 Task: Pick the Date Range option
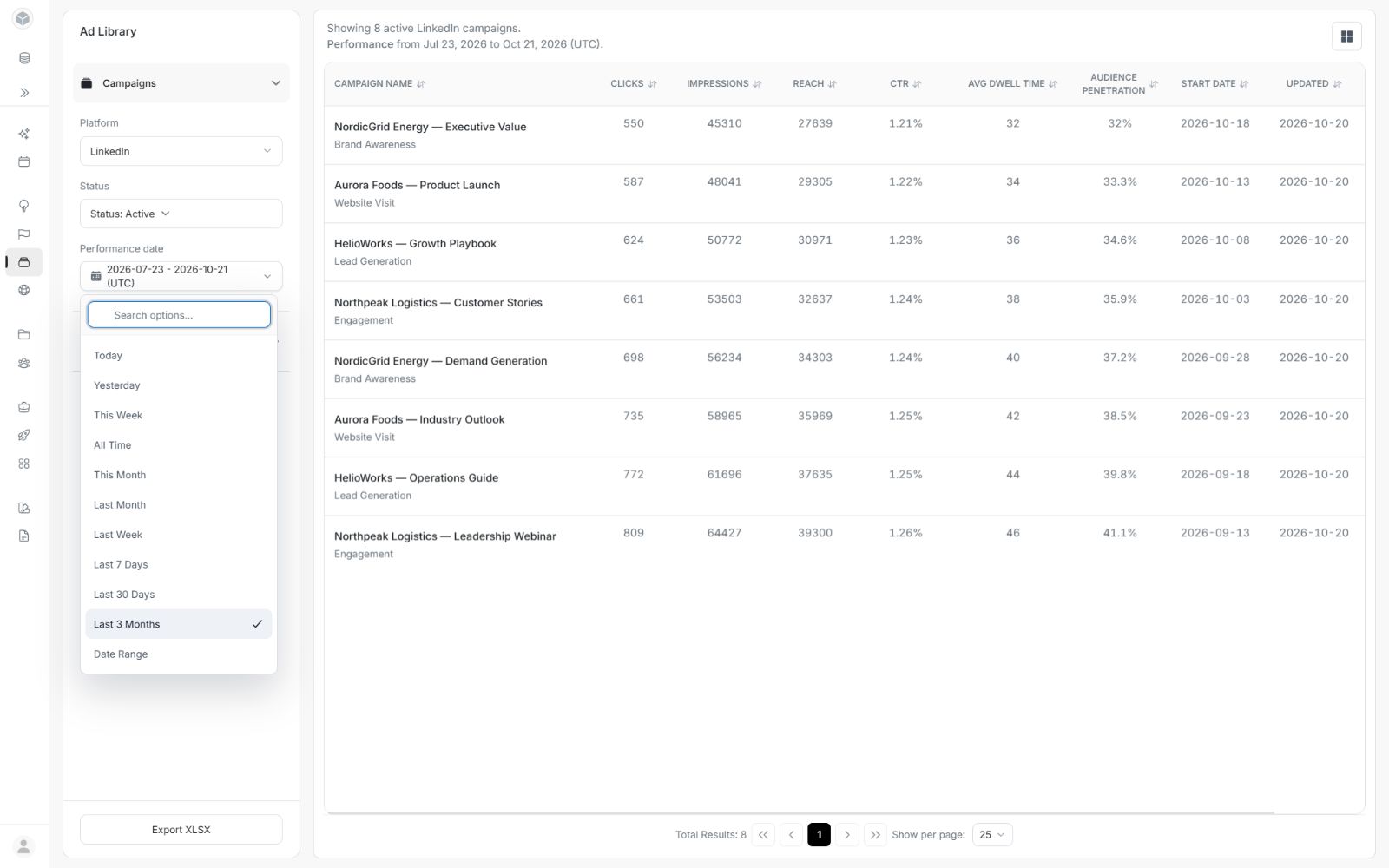tap(179, 654)
